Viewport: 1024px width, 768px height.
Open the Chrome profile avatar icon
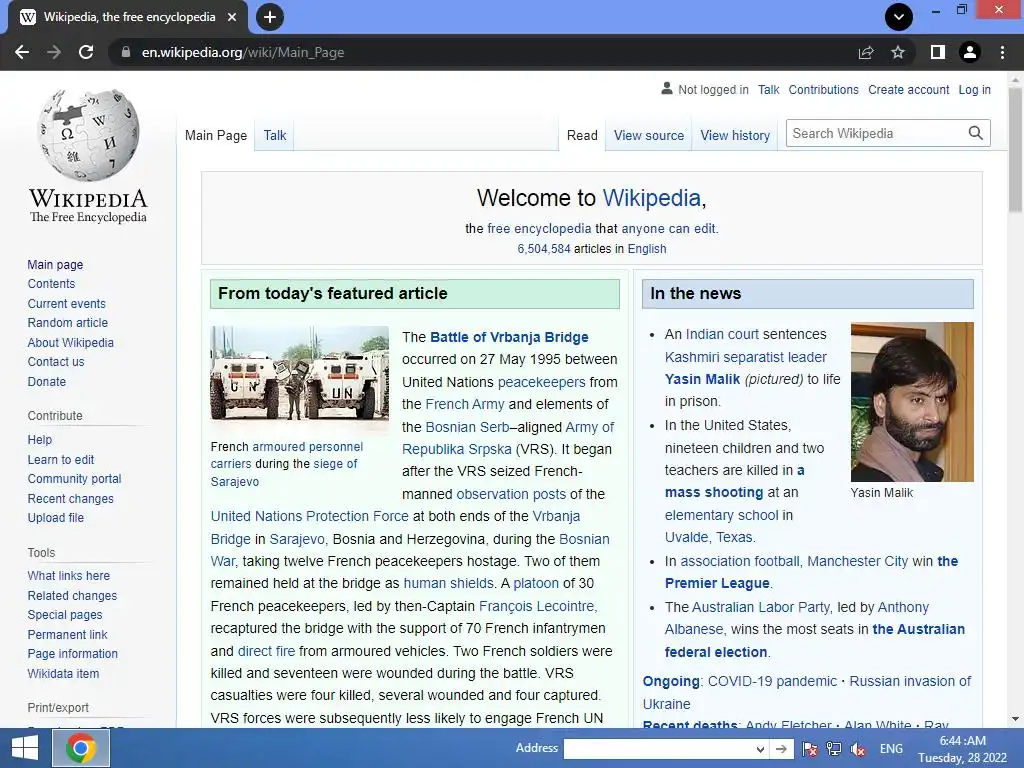[x=970, y=52]
